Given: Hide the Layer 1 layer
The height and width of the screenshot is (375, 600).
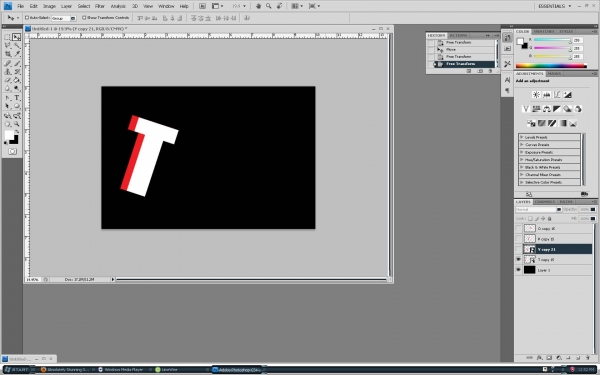Looking at the screenshot, I should pyautogui.click(x=518, y=270).
